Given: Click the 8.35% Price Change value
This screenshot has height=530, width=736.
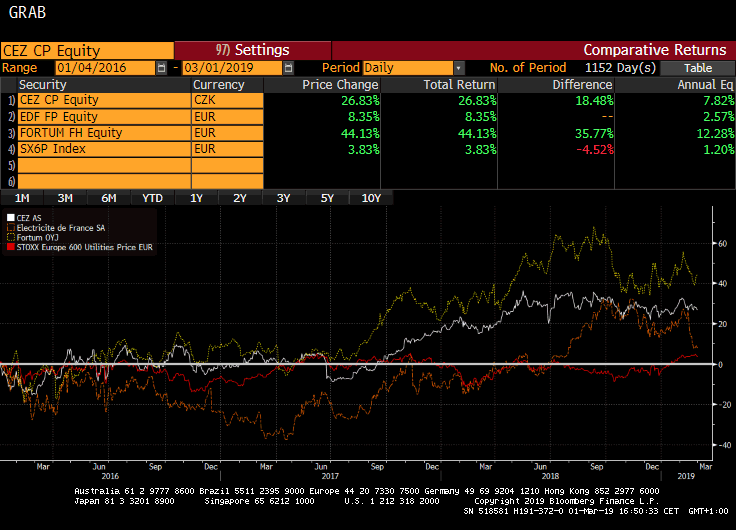Looking at the screenshot, I should 363,117.
